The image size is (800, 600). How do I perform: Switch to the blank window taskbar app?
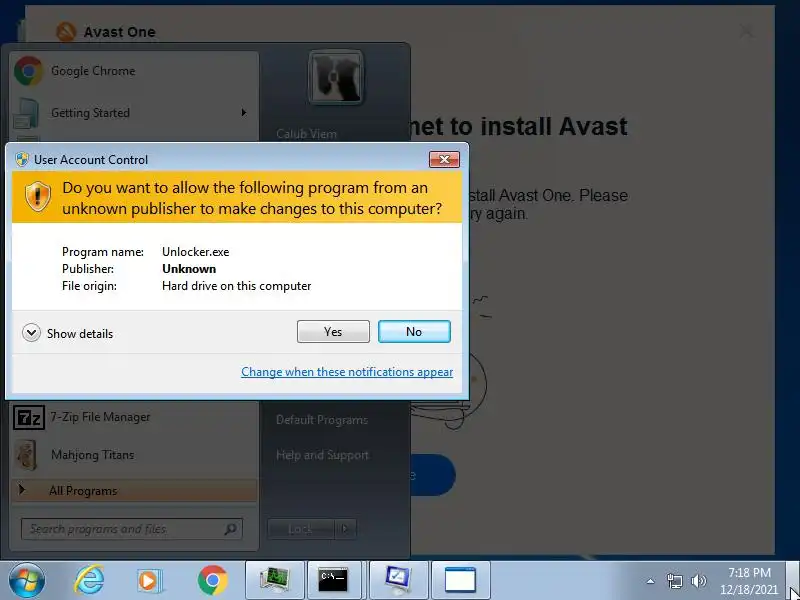(x=461, y=580)
